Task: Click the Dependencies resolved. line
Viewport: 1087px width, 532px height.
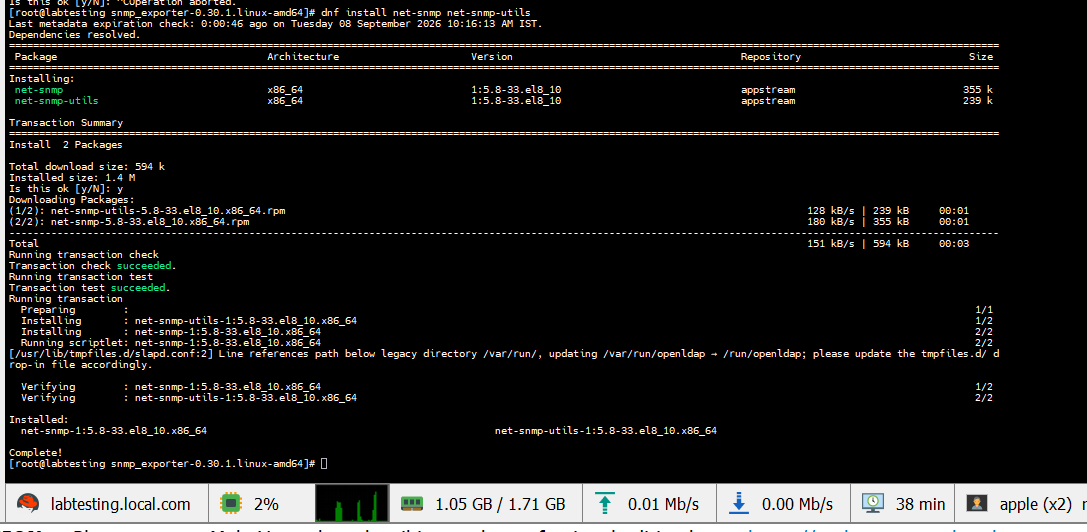Action: coord(75,35)
